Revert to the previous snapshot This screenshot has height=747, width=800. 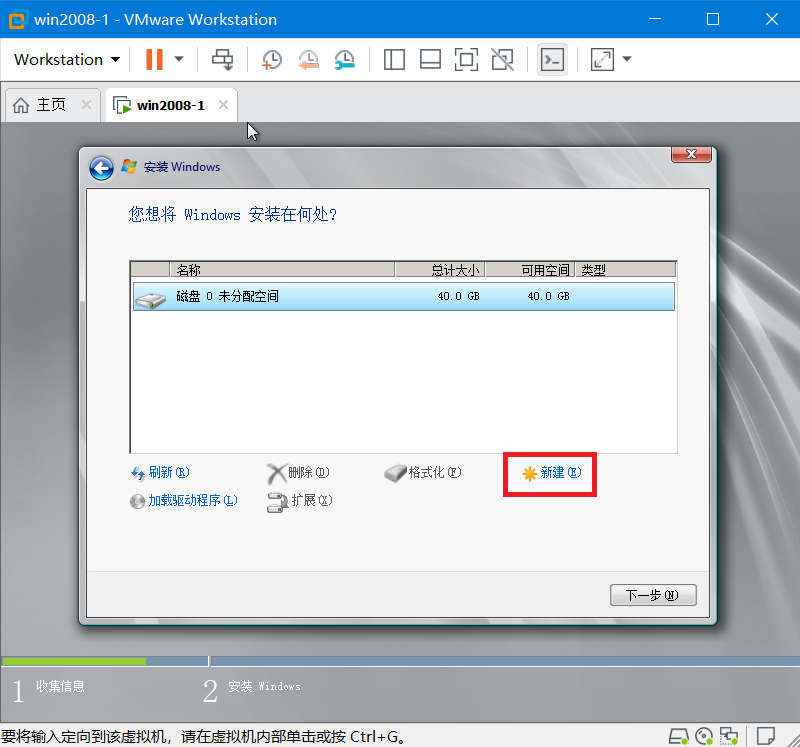coord(308,59)
